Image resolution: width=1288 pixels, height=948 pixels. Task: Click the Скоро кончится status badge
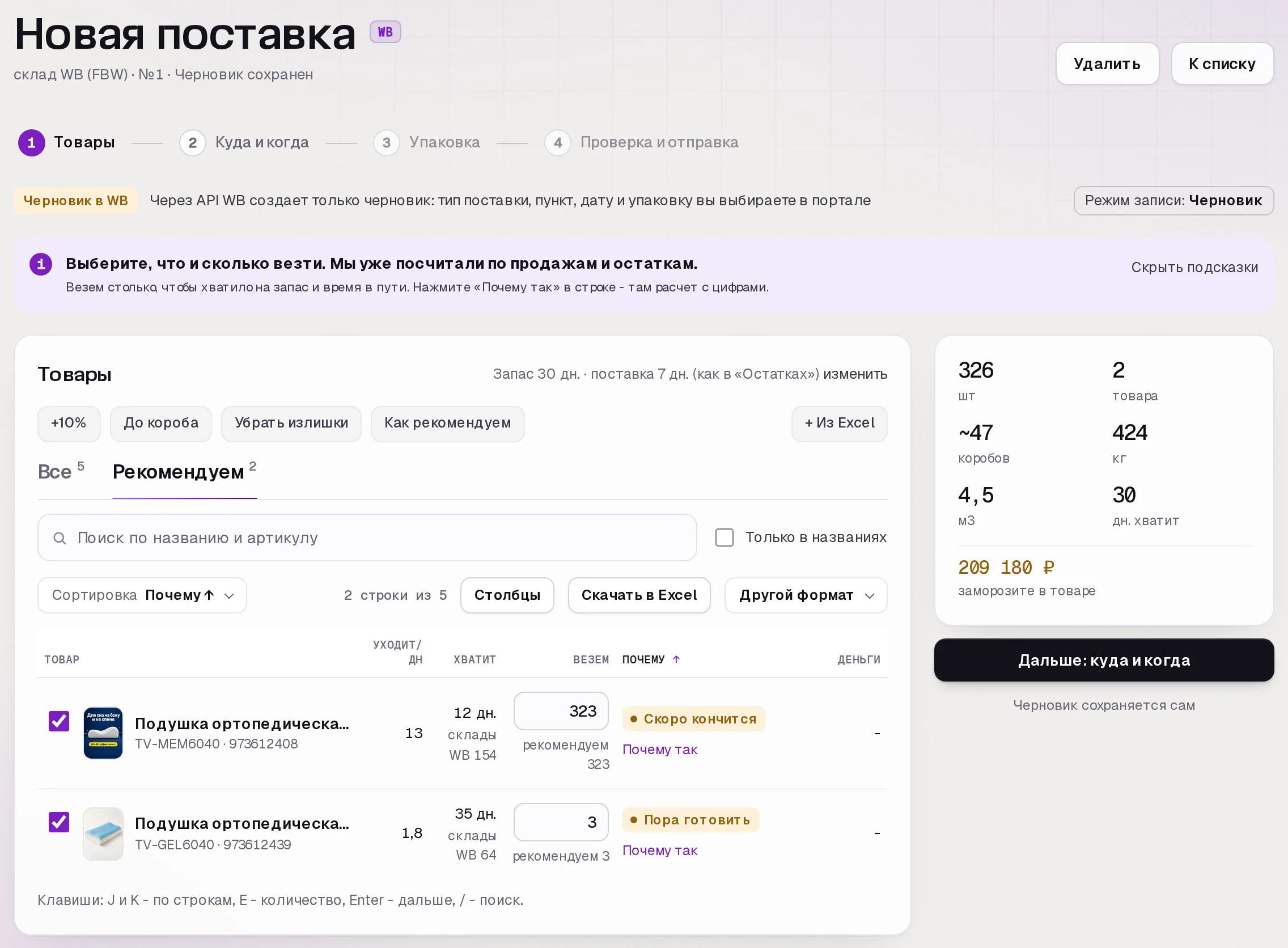(694, 719)
